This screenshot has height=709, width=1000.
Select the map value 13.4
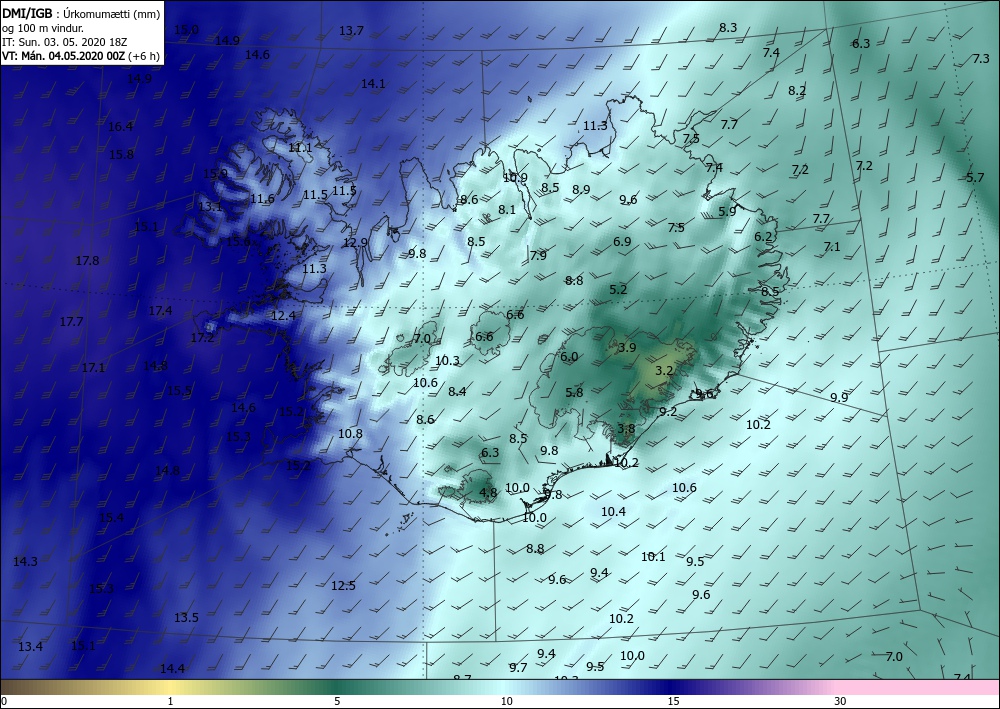click(x=30, y=647)
